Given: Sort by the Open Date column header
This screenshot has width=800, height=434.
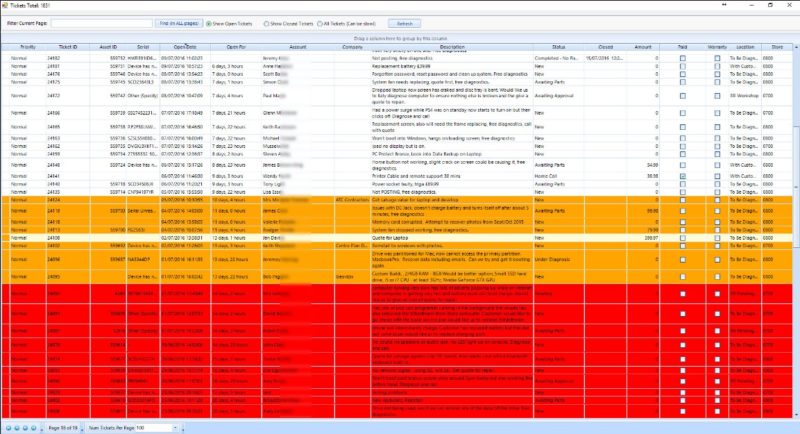Looking at the screenshot, I should (x=185, y=47).
